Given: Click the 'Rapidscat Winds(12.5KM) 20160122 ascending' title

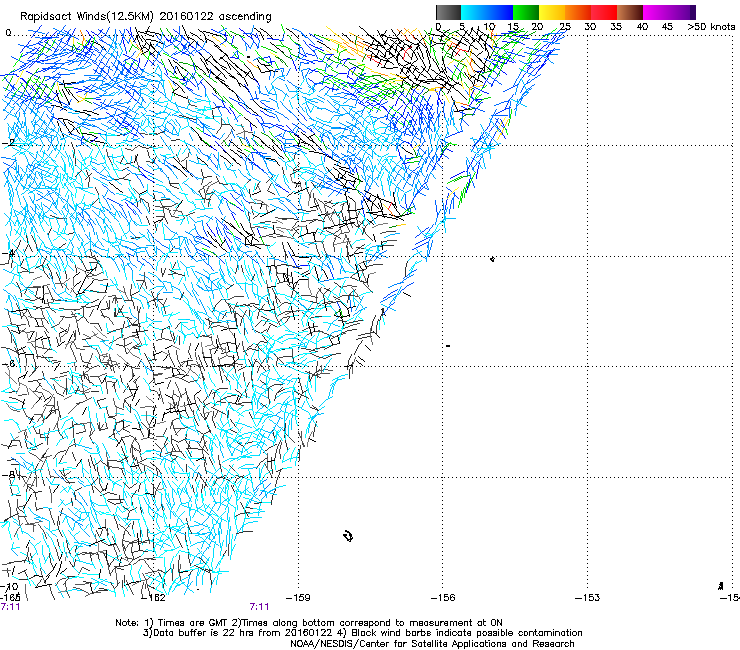Looking at the screenshot, I should click(x=146, y=17).
